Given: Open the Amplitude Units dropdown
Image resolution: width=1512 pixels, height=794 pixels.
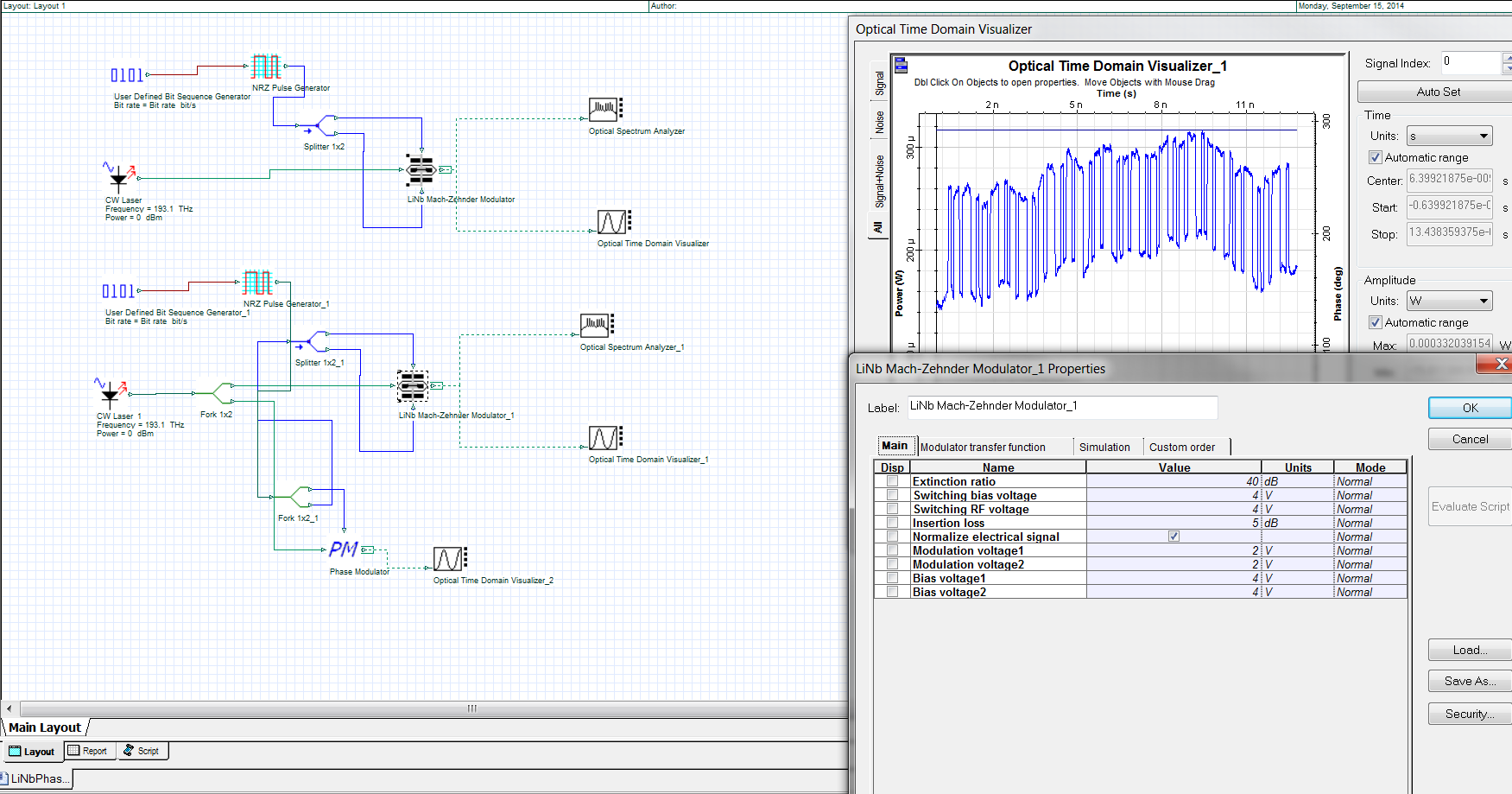Looking at the screenshot, I should coord(1449,301).
